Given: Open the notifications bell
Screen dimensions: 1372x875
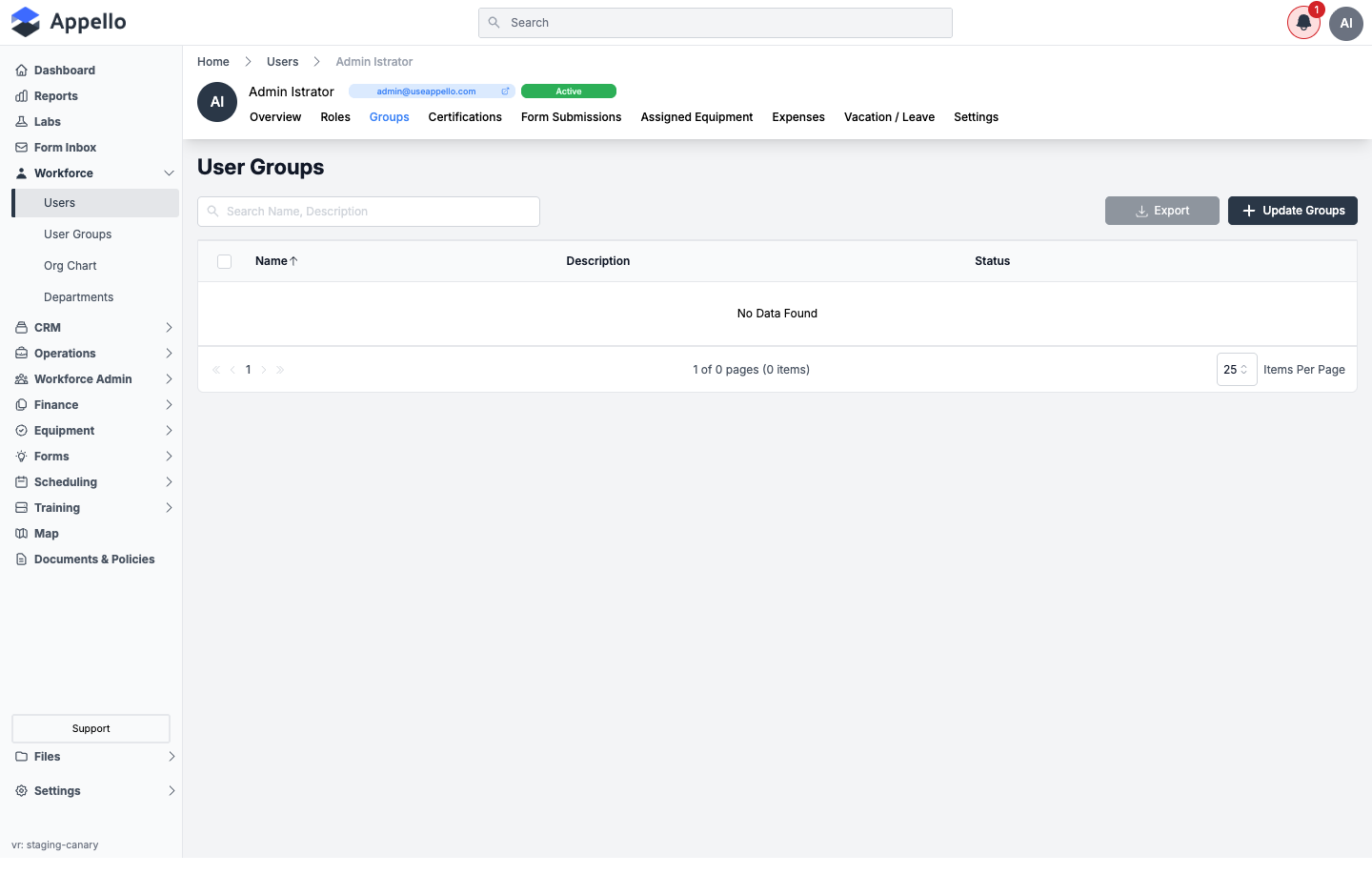Looking at the screenshot, I should pos(1303,23).
